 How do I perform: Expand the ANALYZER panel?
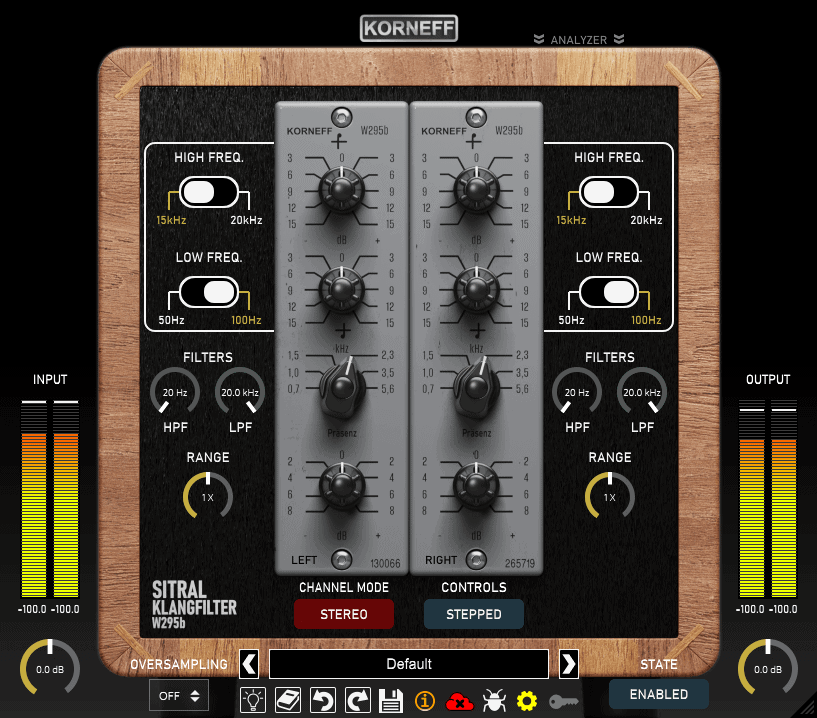tap(579, 40)
